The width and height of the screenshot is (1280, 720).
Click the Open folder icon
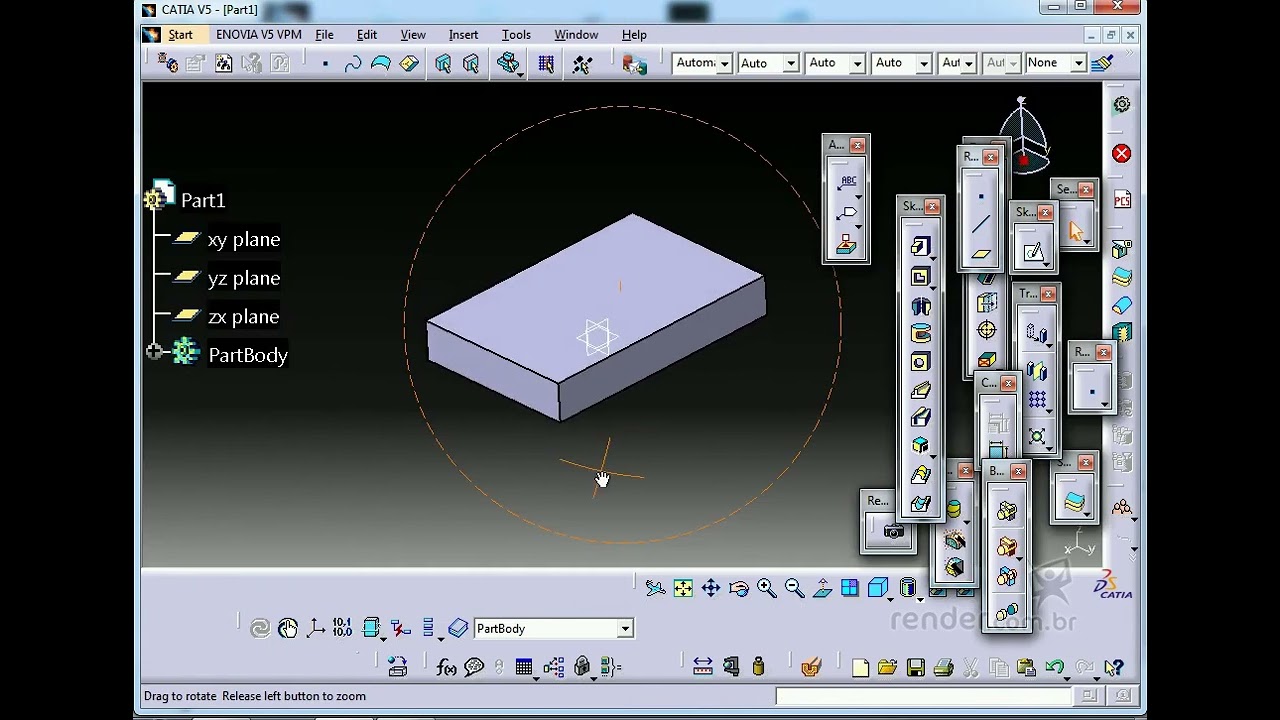pos(887,668)
